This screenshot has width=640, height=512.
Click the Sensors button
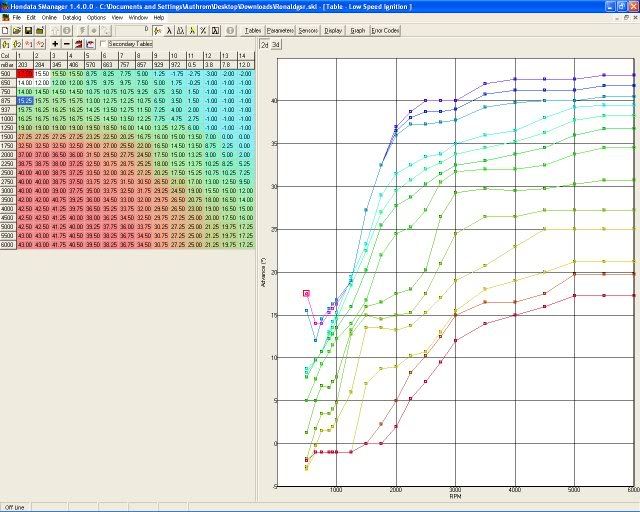click(x=308, y=31)
